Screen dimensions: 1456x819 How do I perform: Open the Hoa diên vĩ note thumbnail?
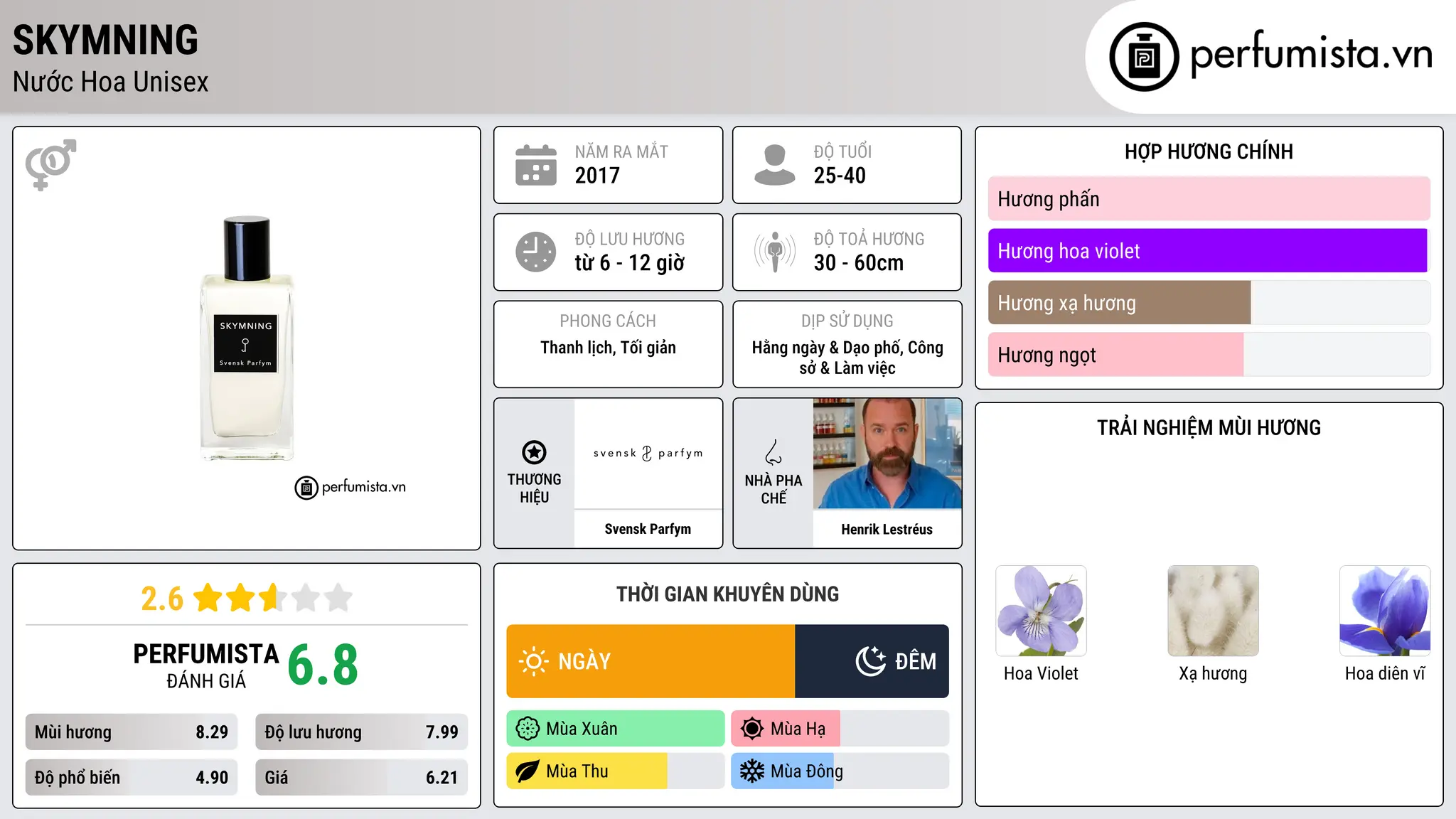point(1385,611)
